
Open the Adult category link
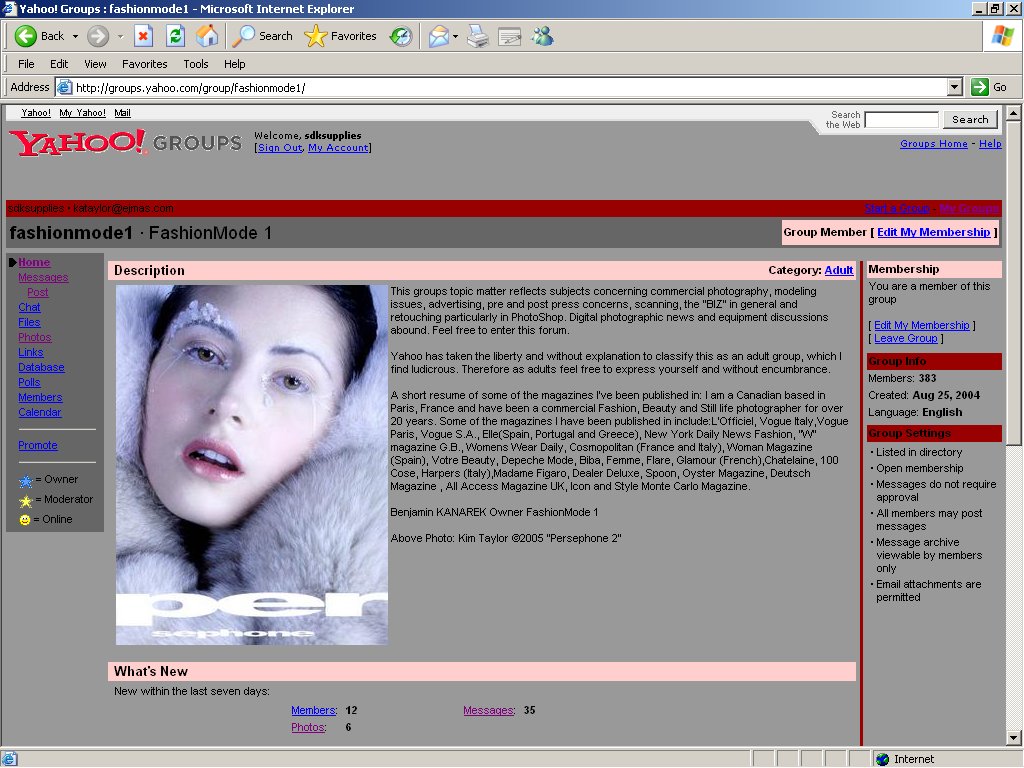pyautogui.click(x=839, y=270)
